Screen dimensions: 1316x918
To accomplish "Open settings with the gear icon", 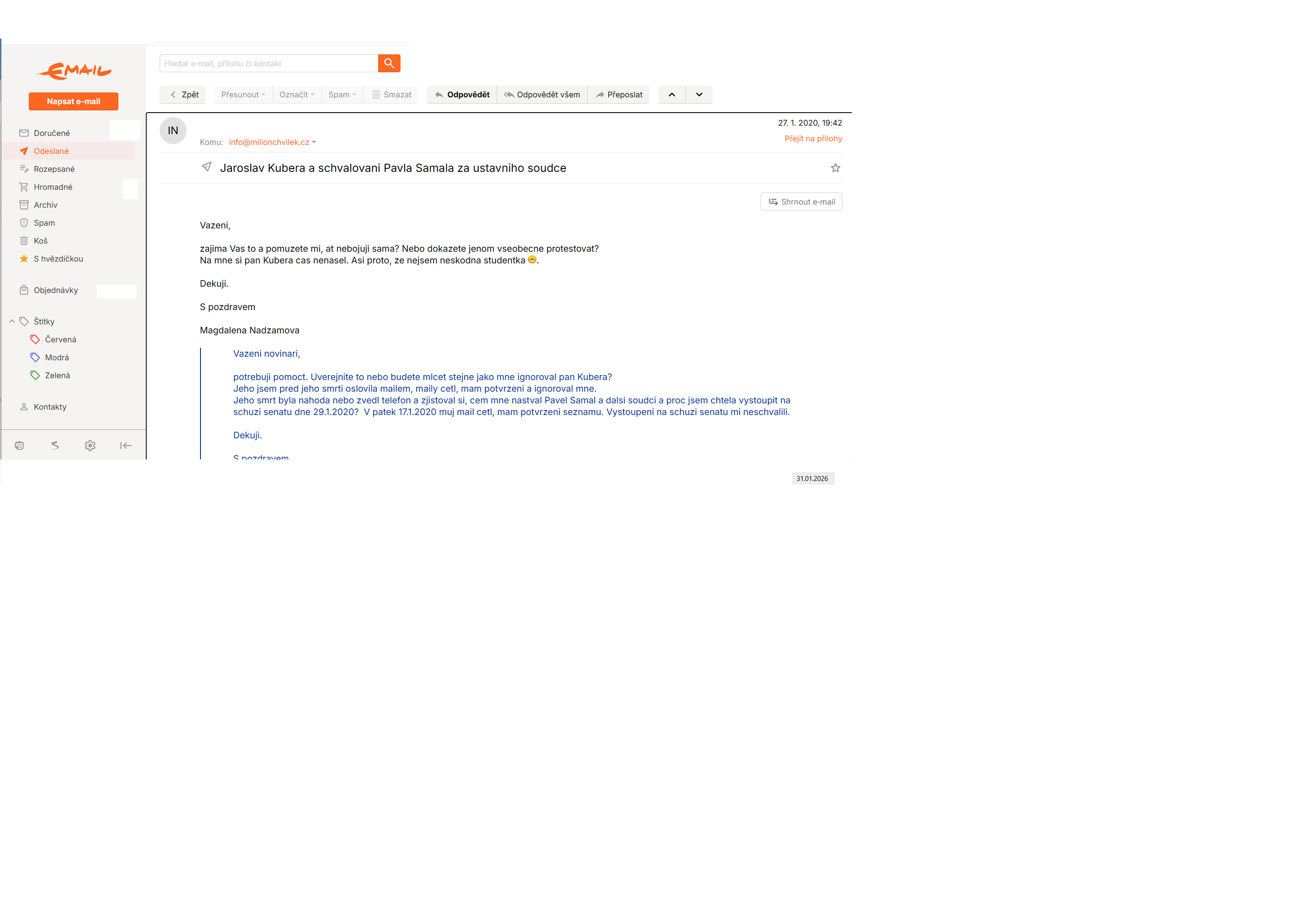I will [x=90, y=446].
